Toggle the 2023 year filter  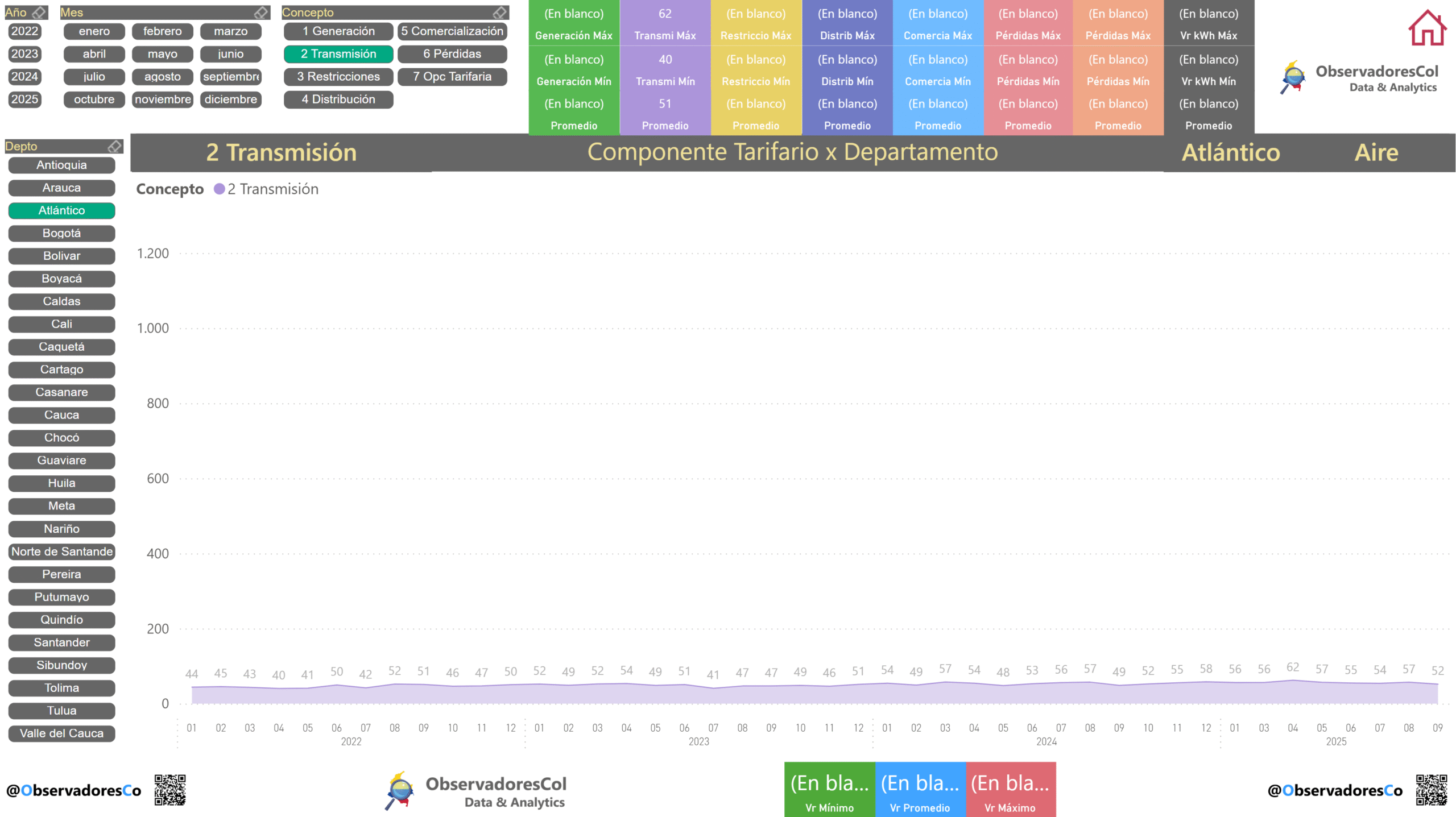[x=24, y=54]
